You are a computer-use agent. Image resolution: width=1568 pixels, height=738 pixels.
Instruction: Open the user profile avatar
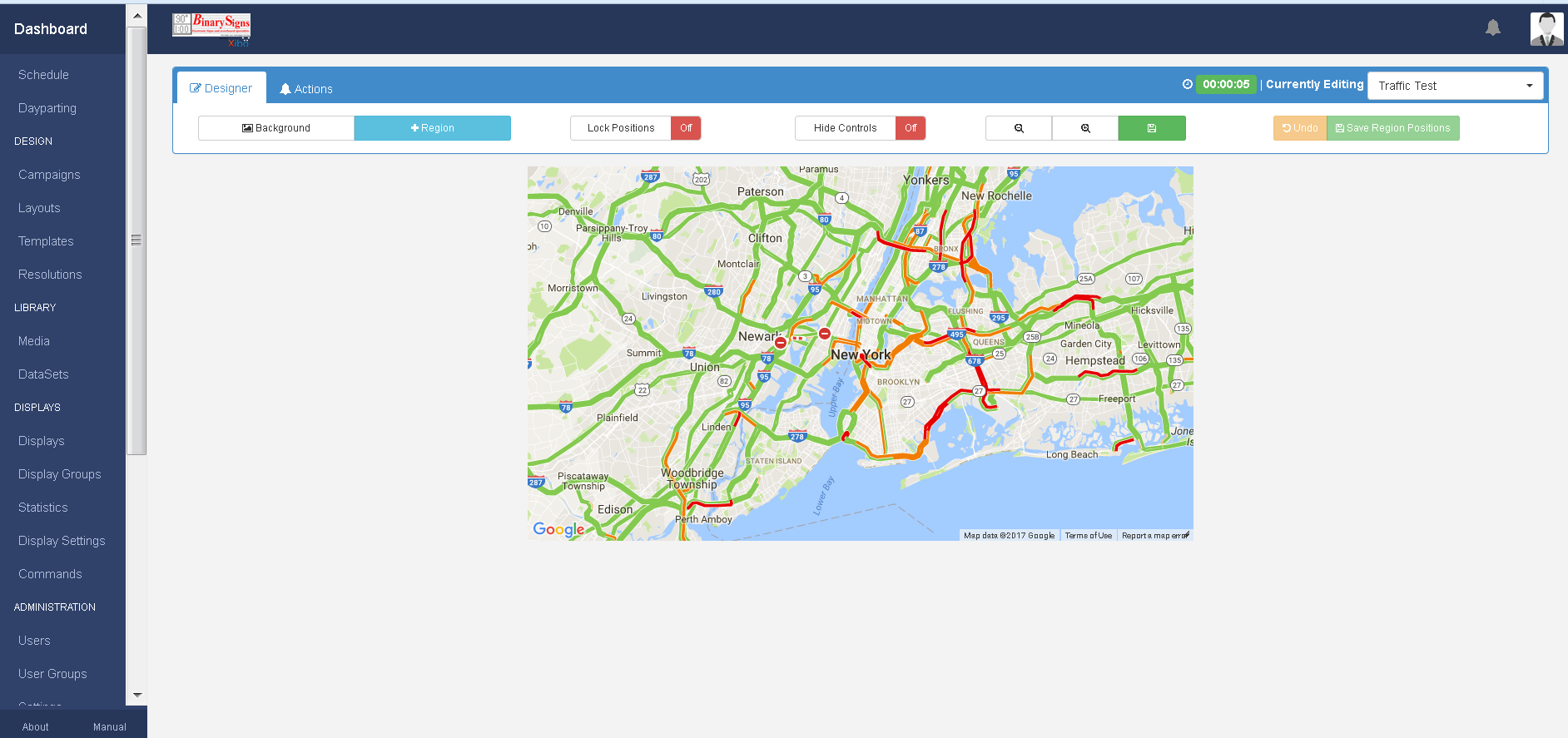point(1546,29)
